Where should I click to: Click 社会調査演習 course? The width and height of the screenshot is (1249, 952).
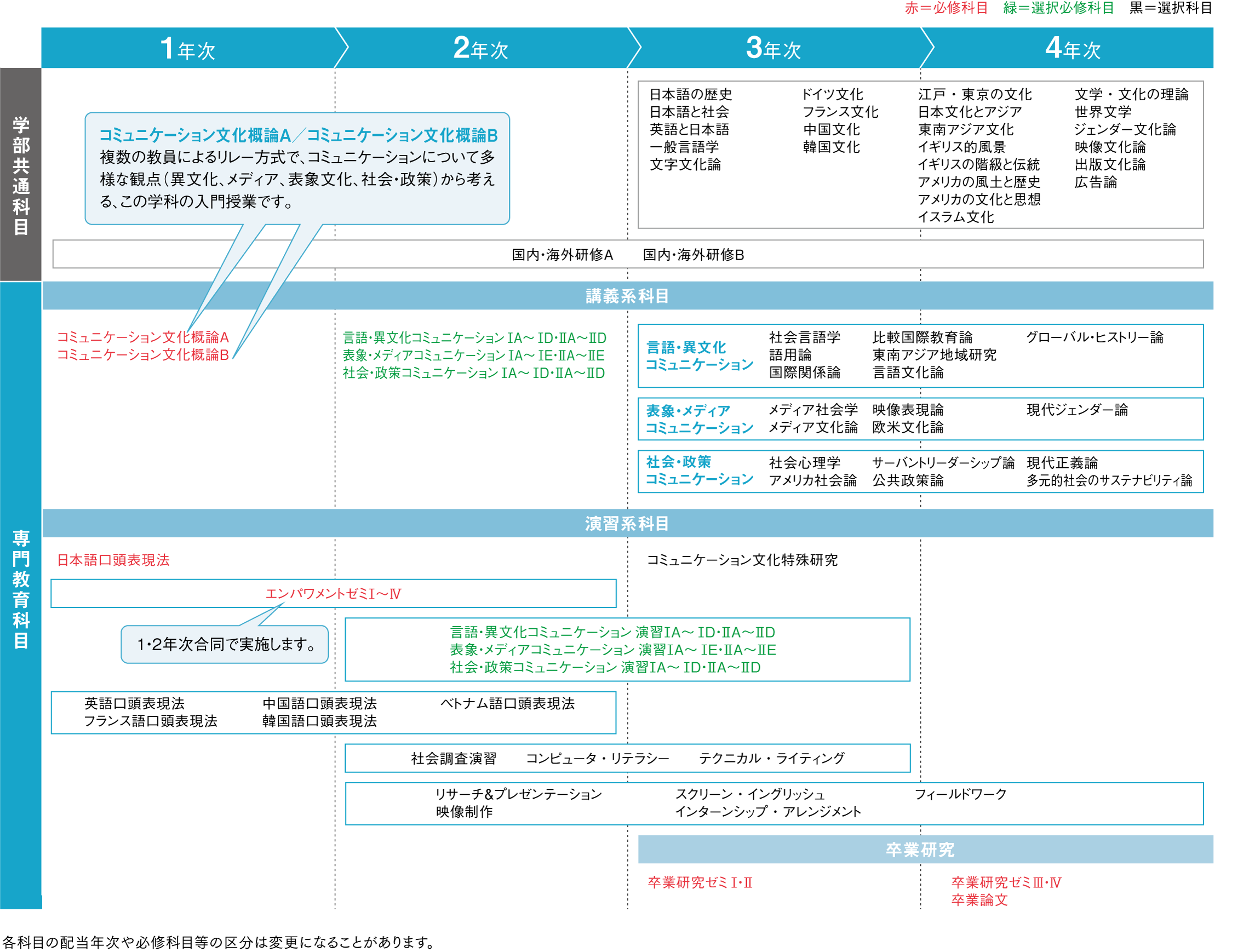[x=454, y=759]
